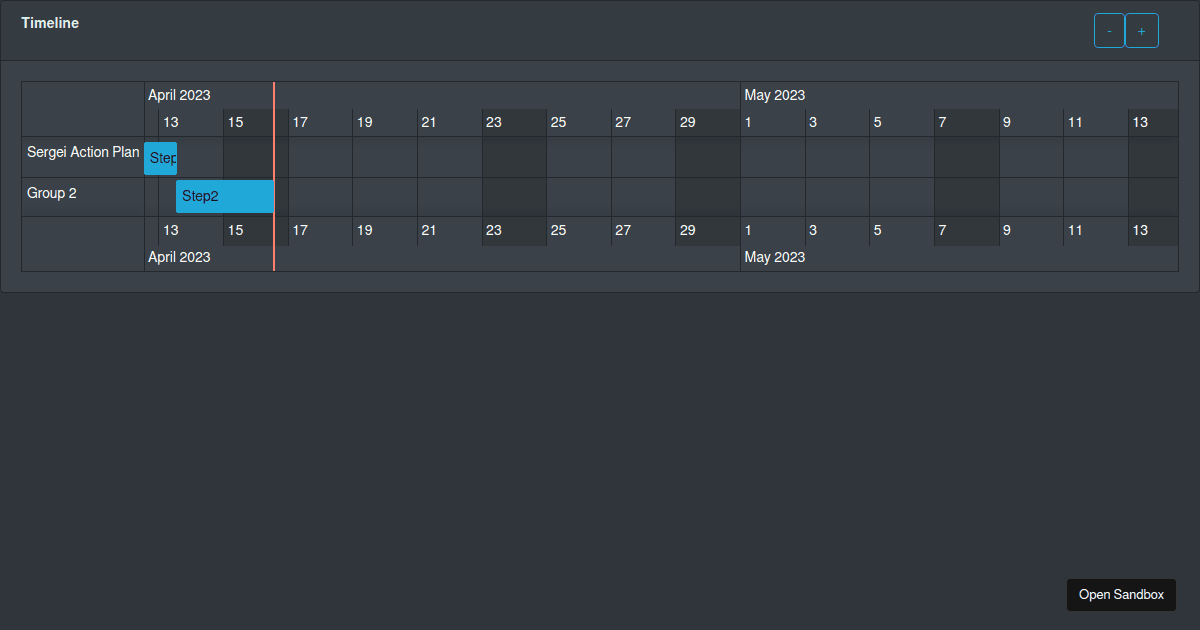
Task: Click the May 2023 header label
Action: point(774,95)
